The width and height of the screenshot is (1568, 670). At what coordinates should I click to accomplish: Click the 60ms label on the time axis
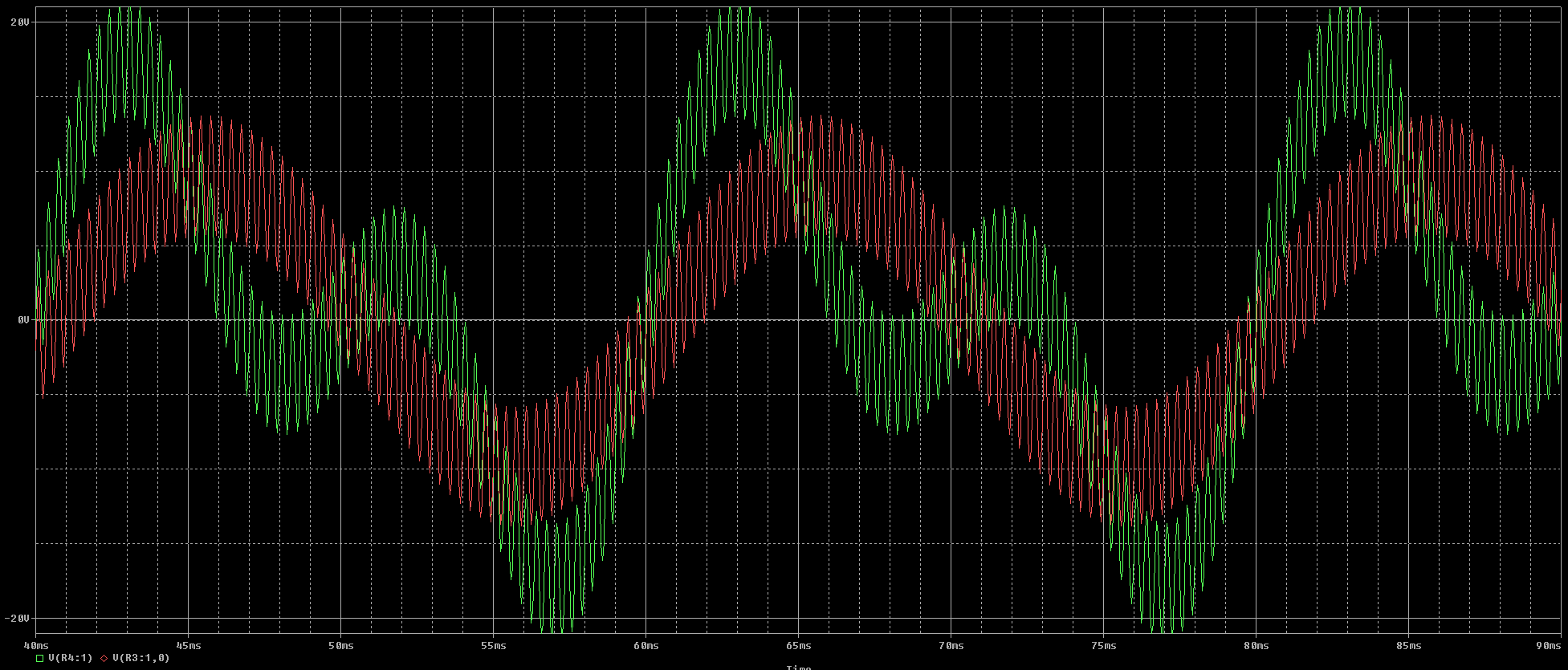[x=646, y=645]
